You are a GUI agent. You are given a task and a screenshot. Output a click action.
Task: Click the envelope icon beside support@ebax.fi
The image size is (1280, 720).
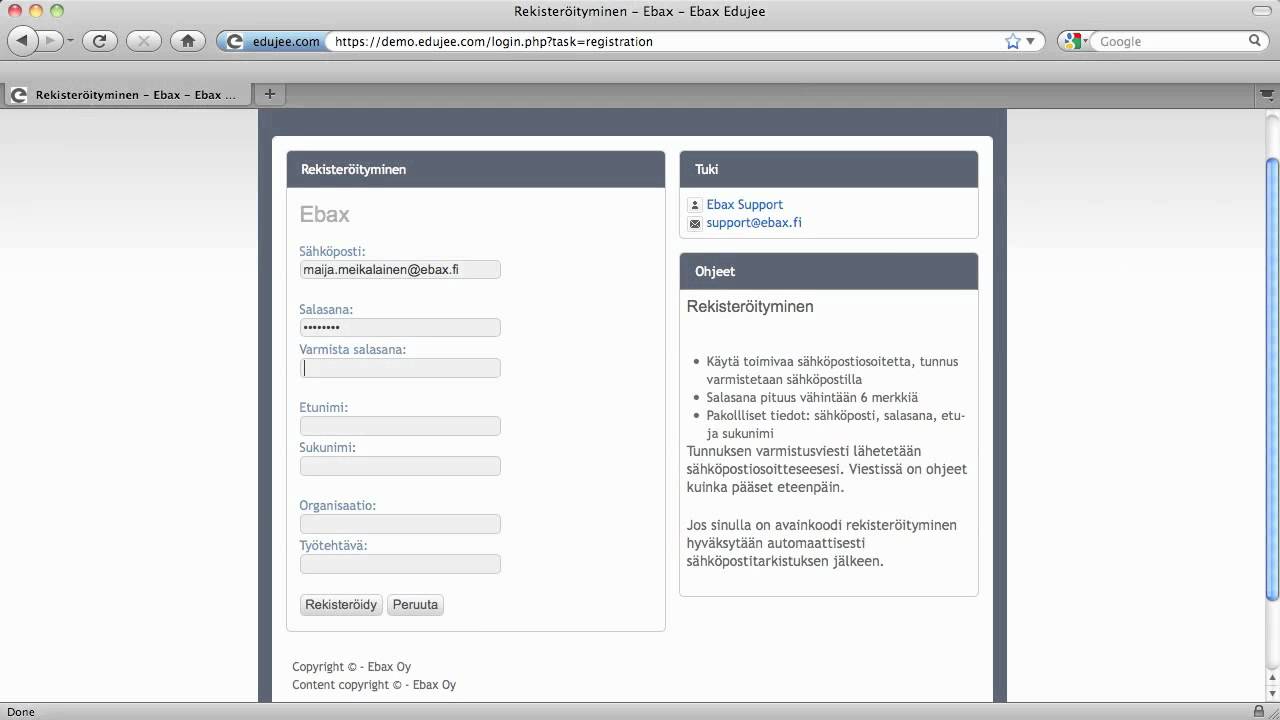695,223
